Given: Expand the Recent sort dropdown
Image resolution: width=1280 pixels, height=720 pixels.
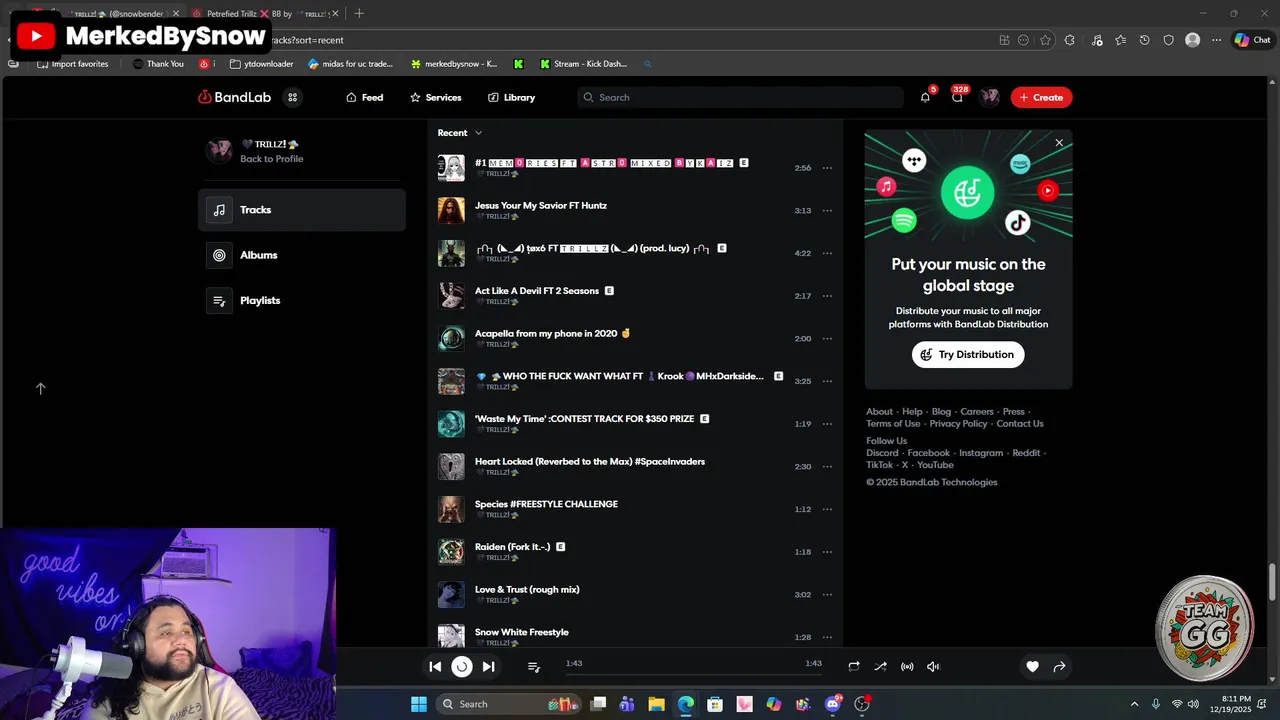Looking at the screenshot, I should click(460, 132).
